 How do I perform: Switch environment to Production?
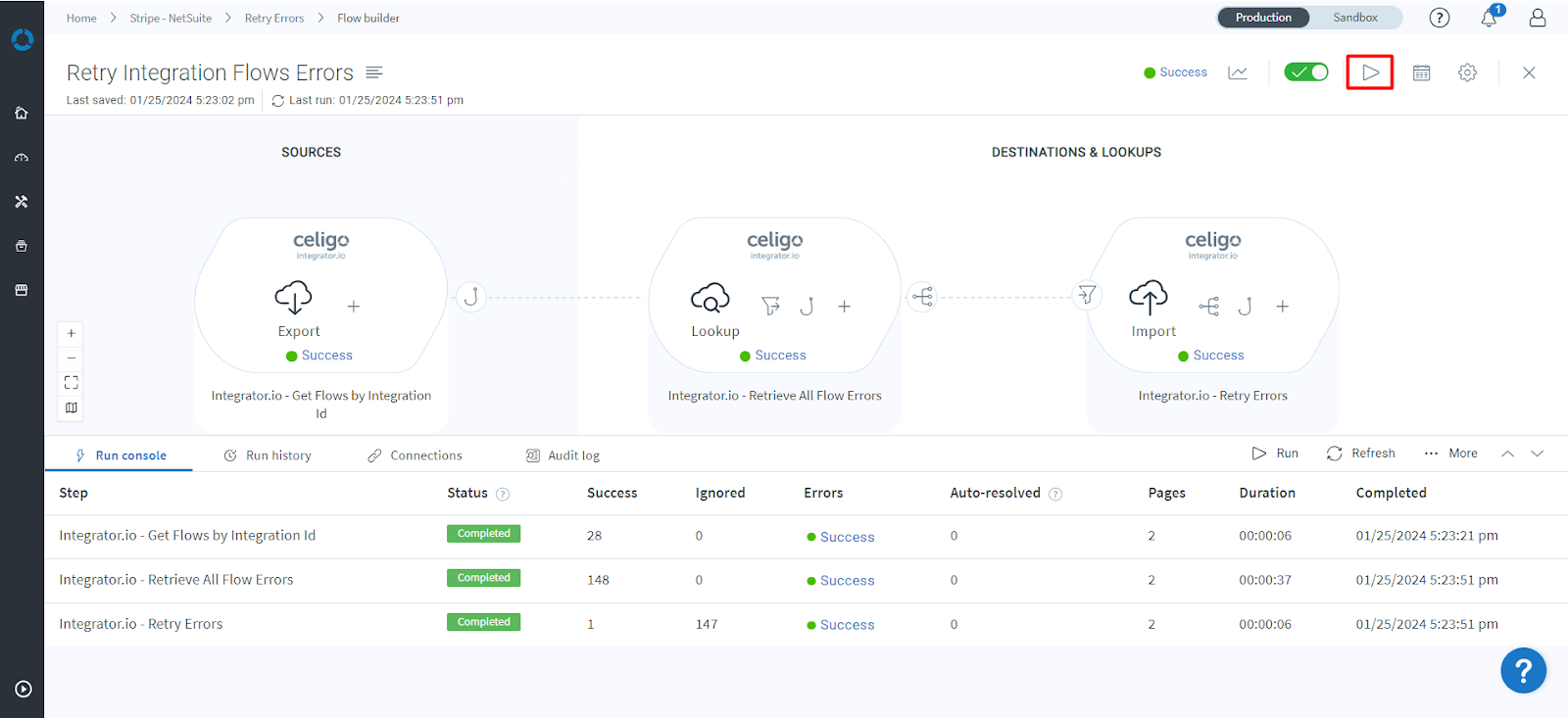tap(1263, 18)
